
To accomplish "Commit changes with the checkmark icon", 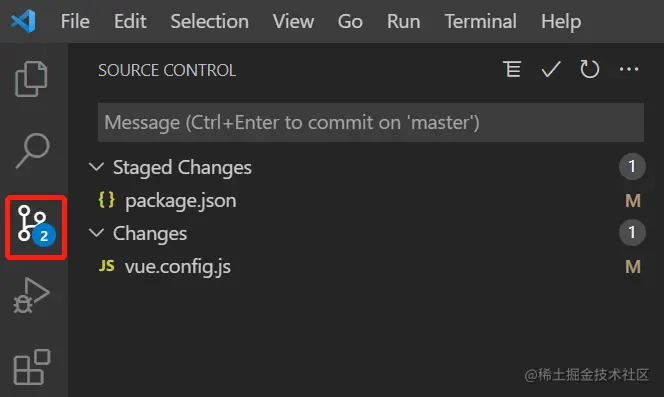I will (551, 69).
